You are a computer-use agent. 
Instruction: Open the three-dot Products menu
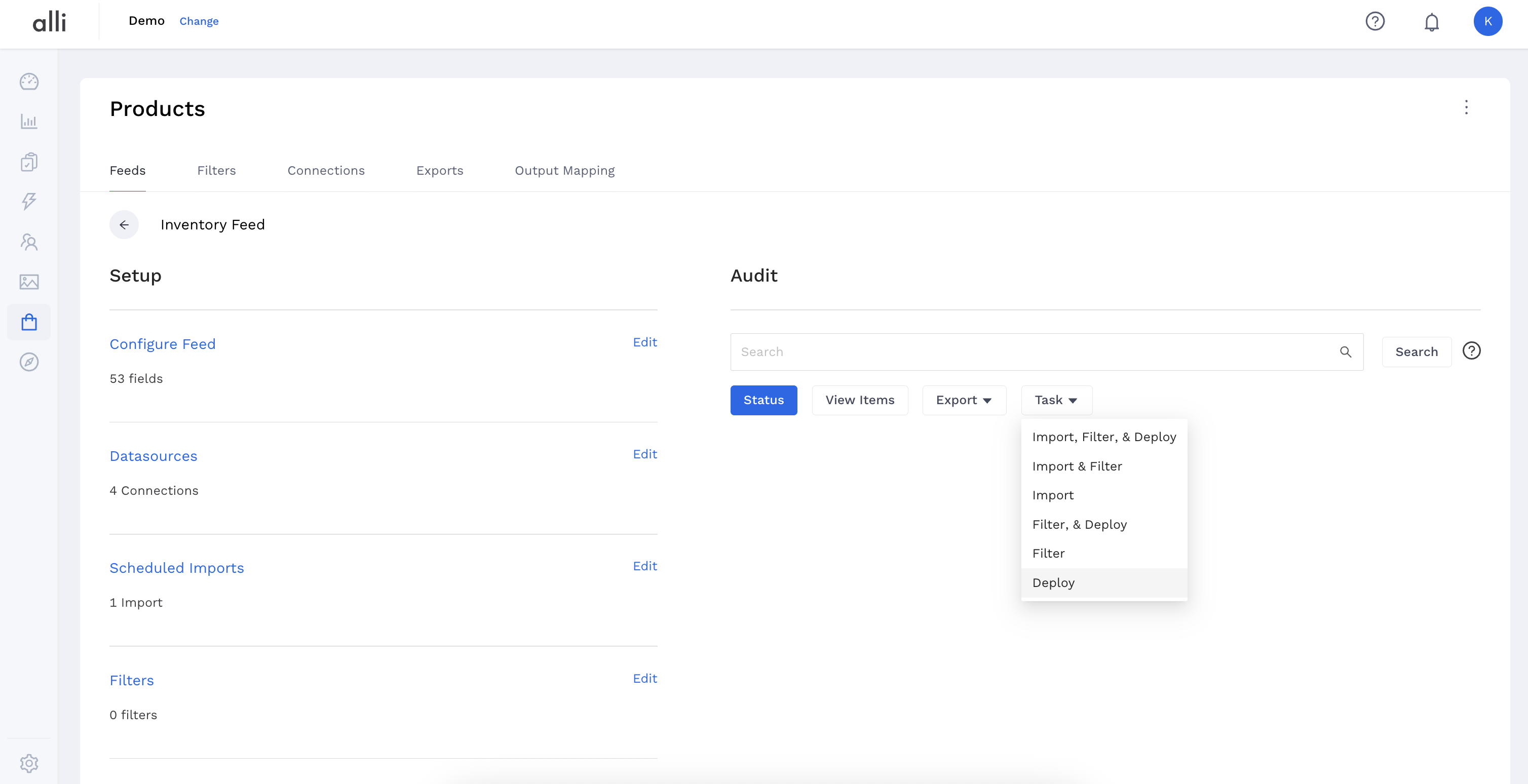click(1466, 107)
